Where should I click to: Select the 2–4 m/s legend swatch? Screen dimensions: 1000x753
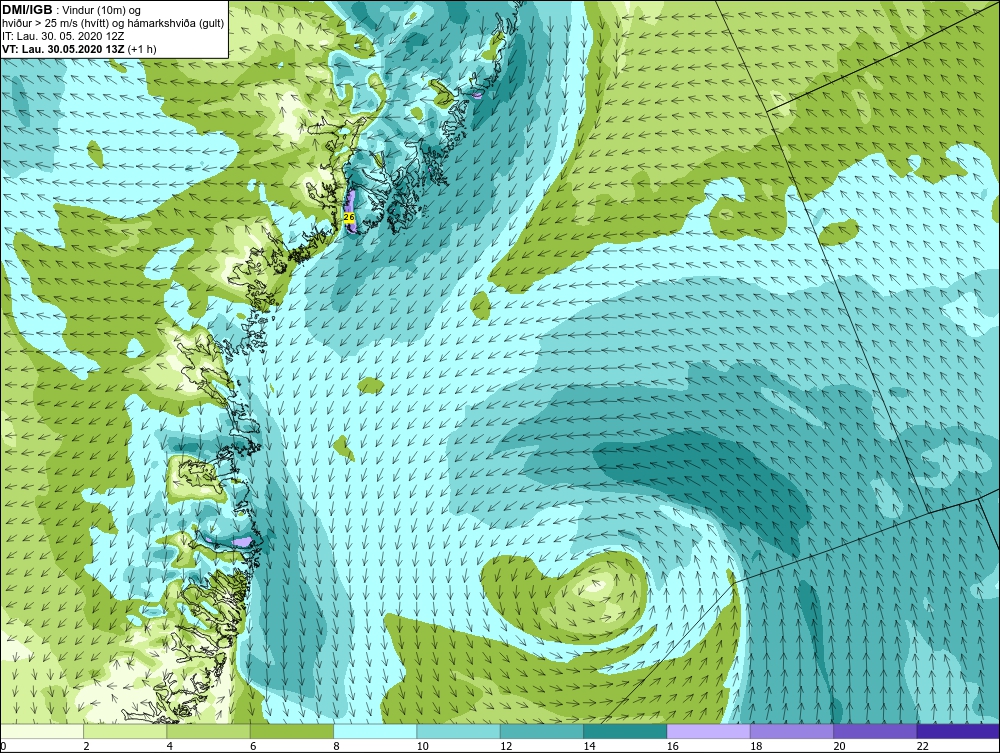coord(125,731)
